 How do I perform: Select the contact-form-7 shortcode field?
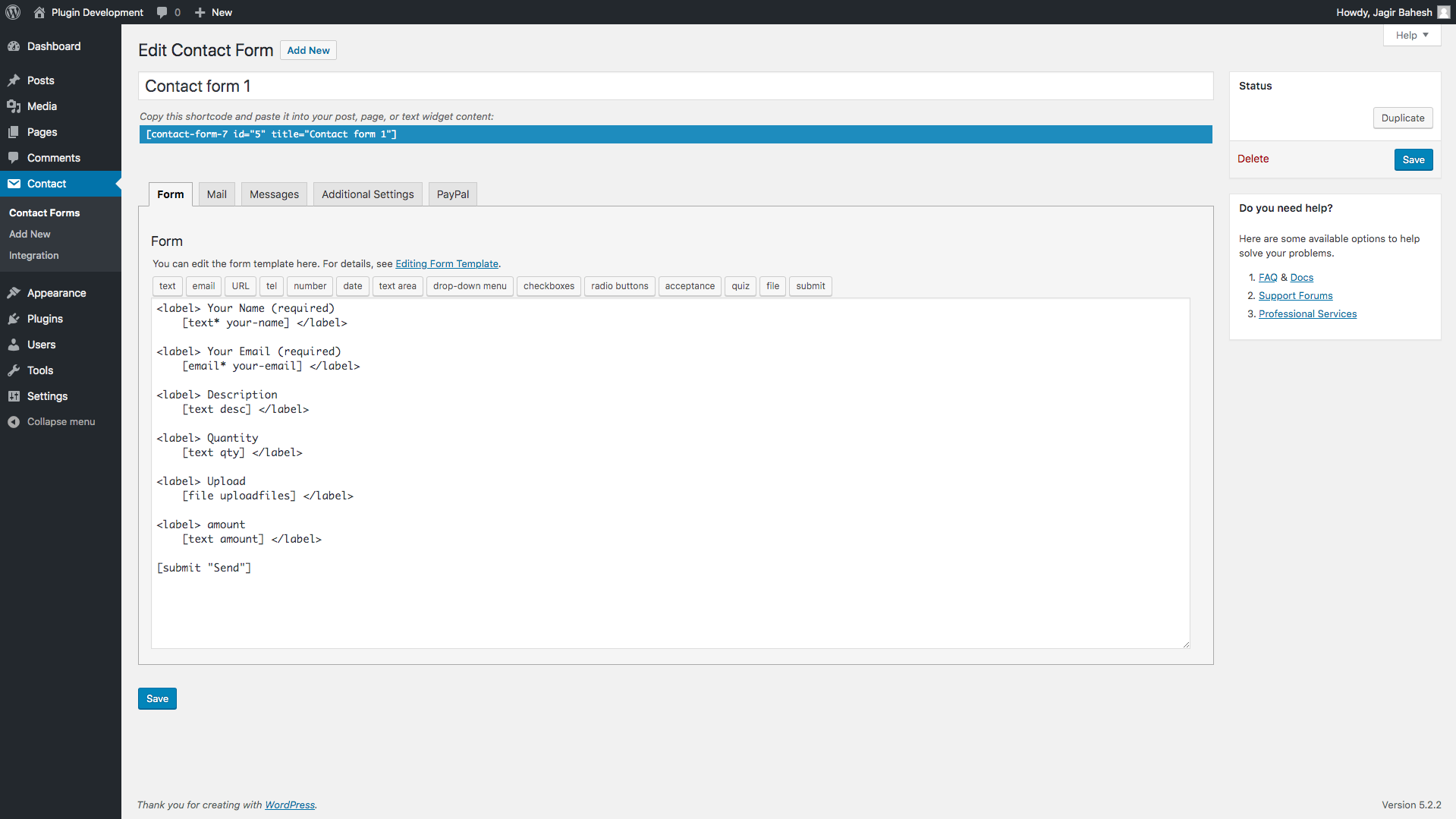[675, 134]
